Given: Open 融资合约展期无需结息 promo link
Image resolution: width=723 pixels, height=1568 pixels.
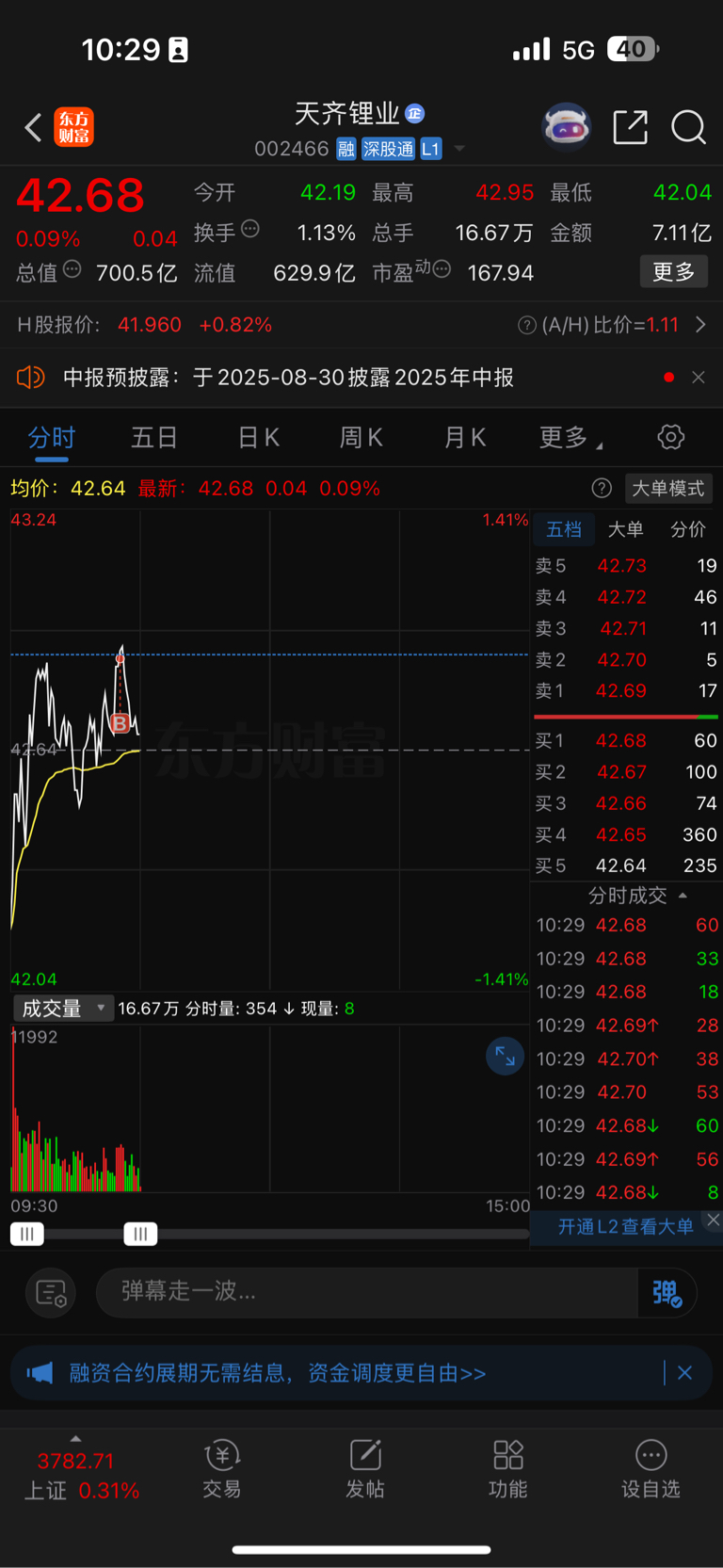Looking at the screenshot, I should click(278, 1373).
